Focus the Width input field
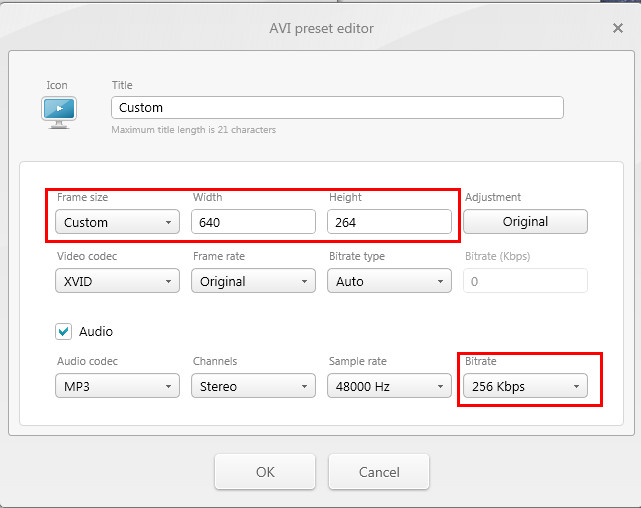Image resolution: width=641 pixels, height=508 pixels. coord(253,222)
